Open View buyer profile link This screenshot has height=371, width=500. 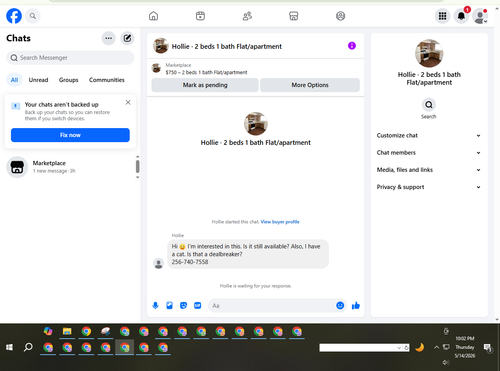pyautogui.click(x=280, y=222)
